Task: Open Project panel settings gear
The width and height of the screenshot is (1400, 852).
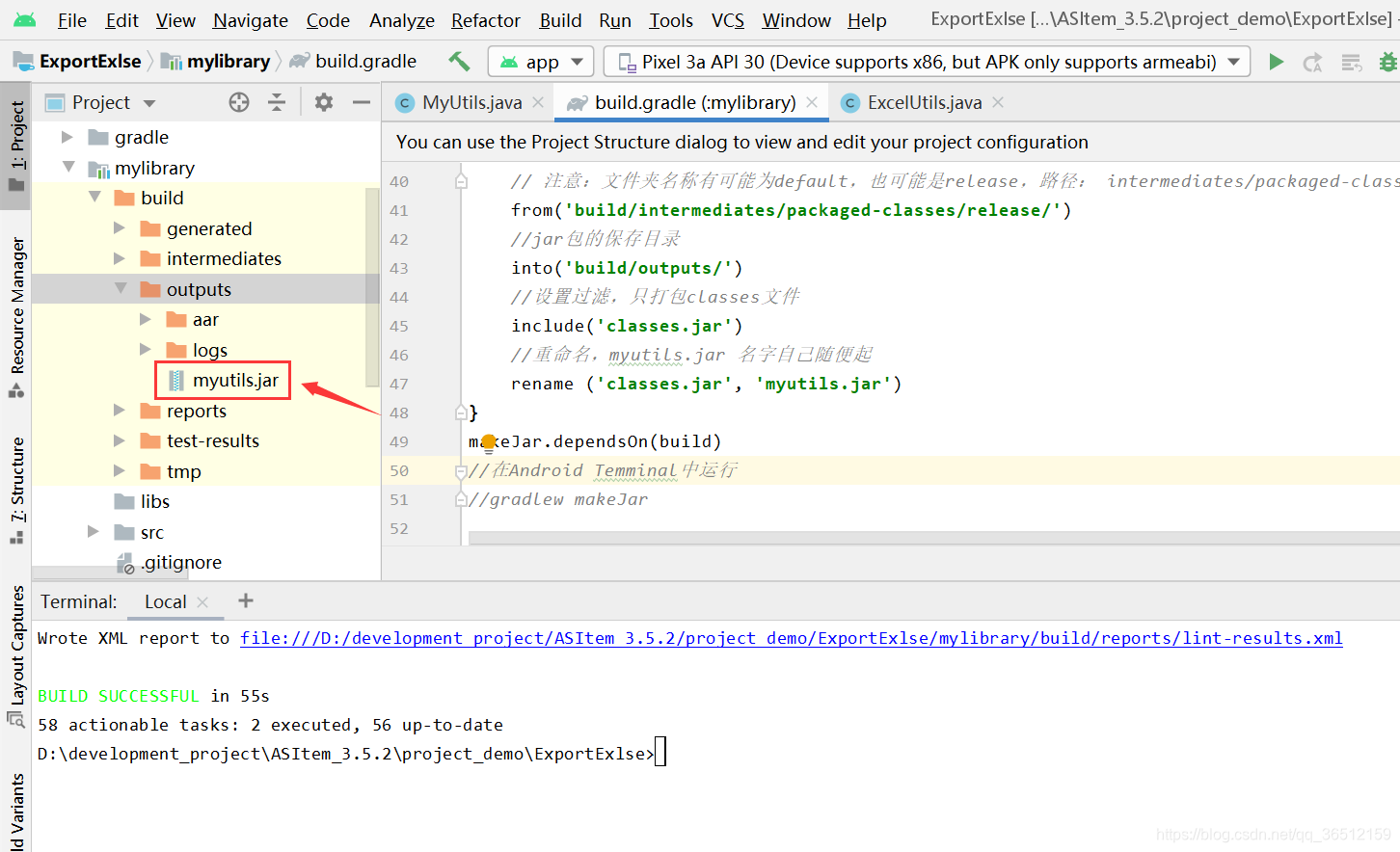Action: pyautogui.click(x=324, y=102)
